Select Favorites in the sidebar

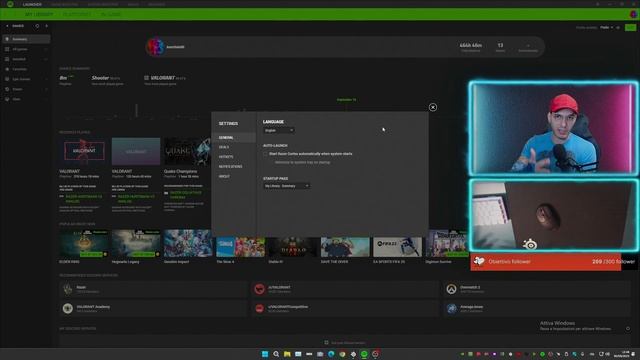[26, 69]
